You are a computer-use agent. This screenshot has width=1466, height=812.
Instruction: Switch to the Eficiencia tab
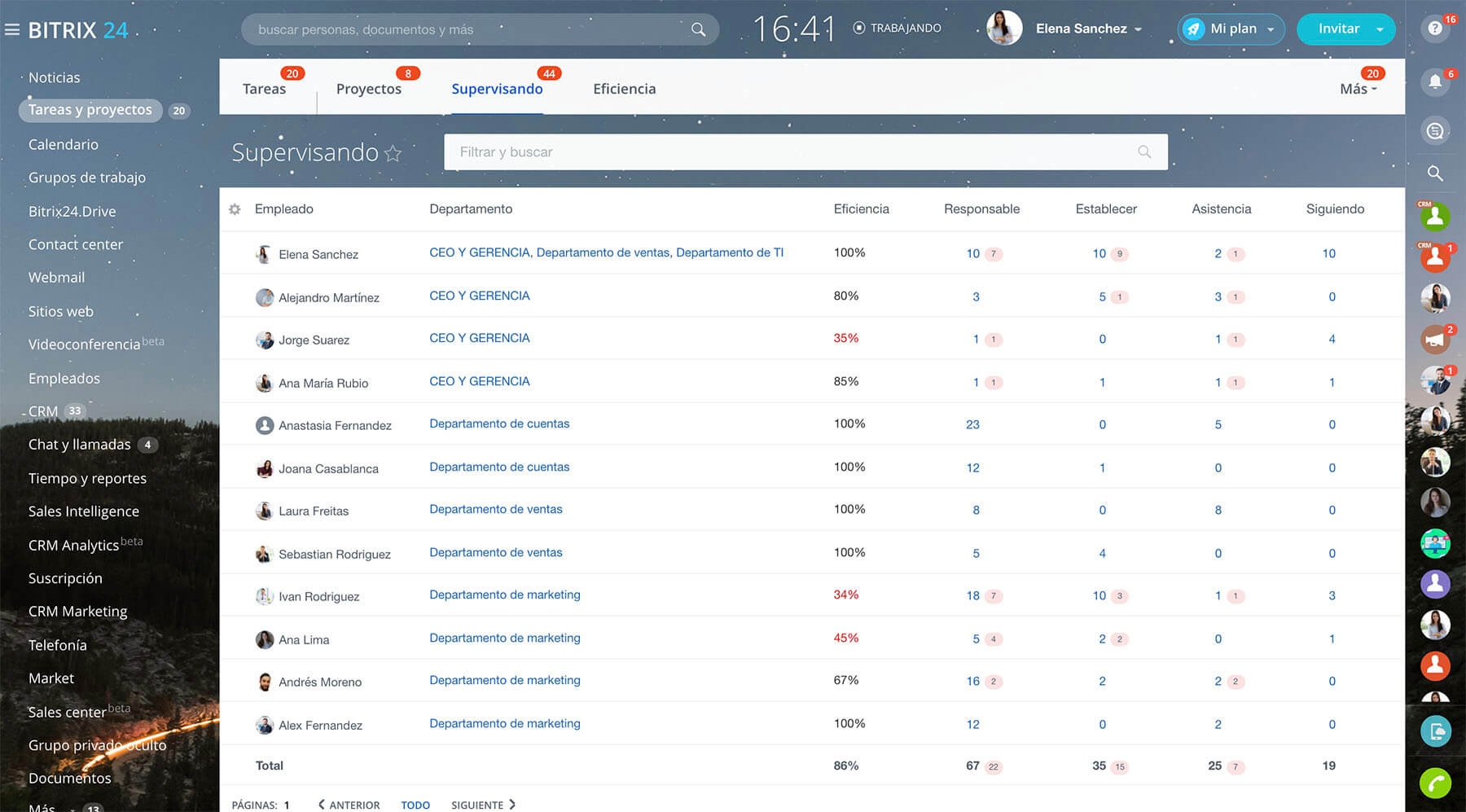[x=624, y=90]
